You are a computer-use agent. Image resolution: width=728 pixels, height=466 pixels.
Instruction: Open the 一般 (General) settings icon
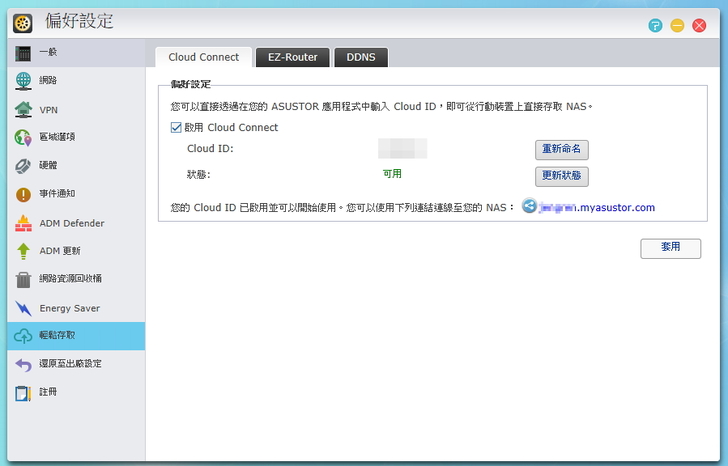(x=23, y=53)
